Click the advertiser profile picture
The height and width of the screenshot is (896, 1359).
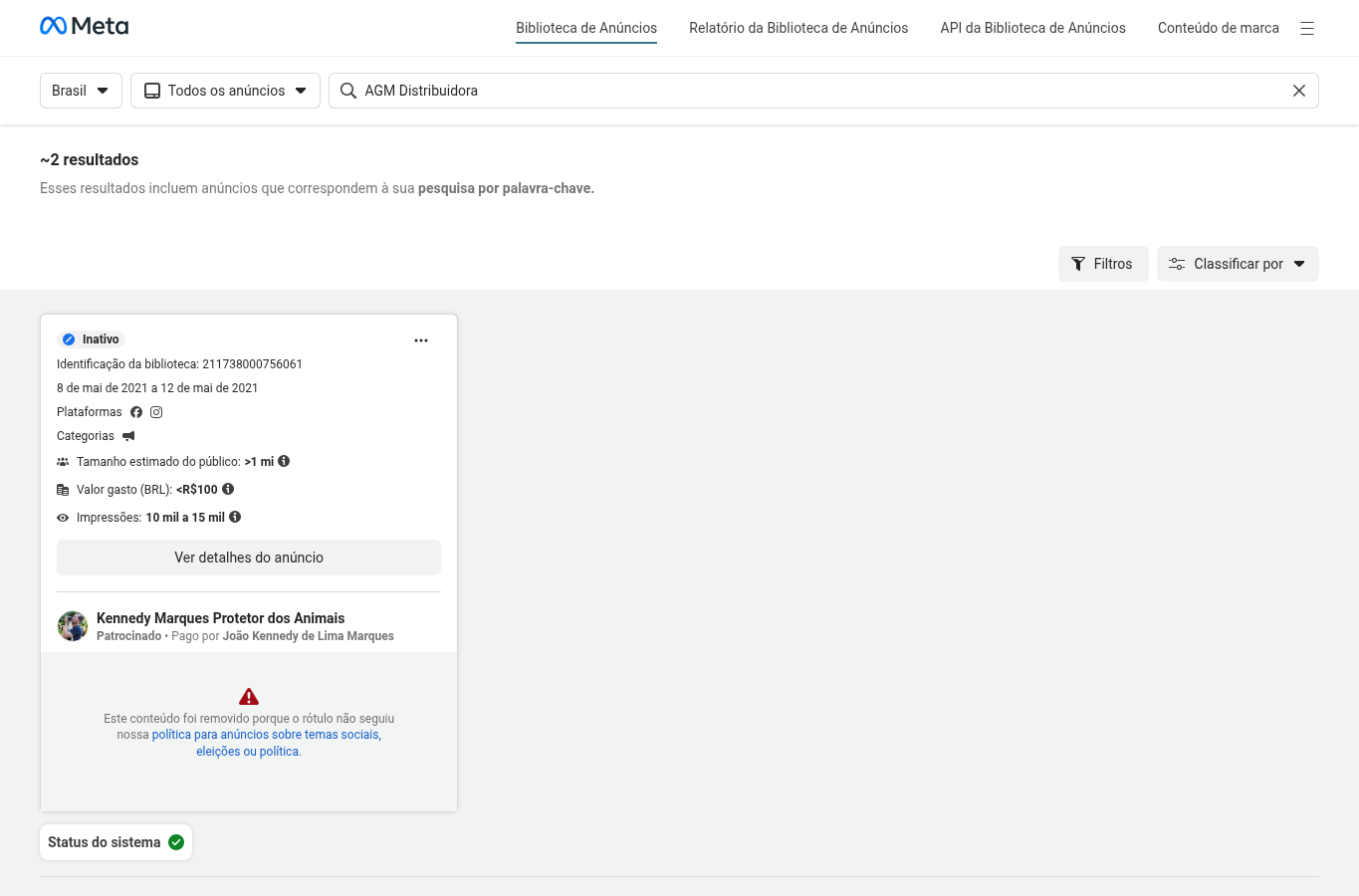point(73,626)
